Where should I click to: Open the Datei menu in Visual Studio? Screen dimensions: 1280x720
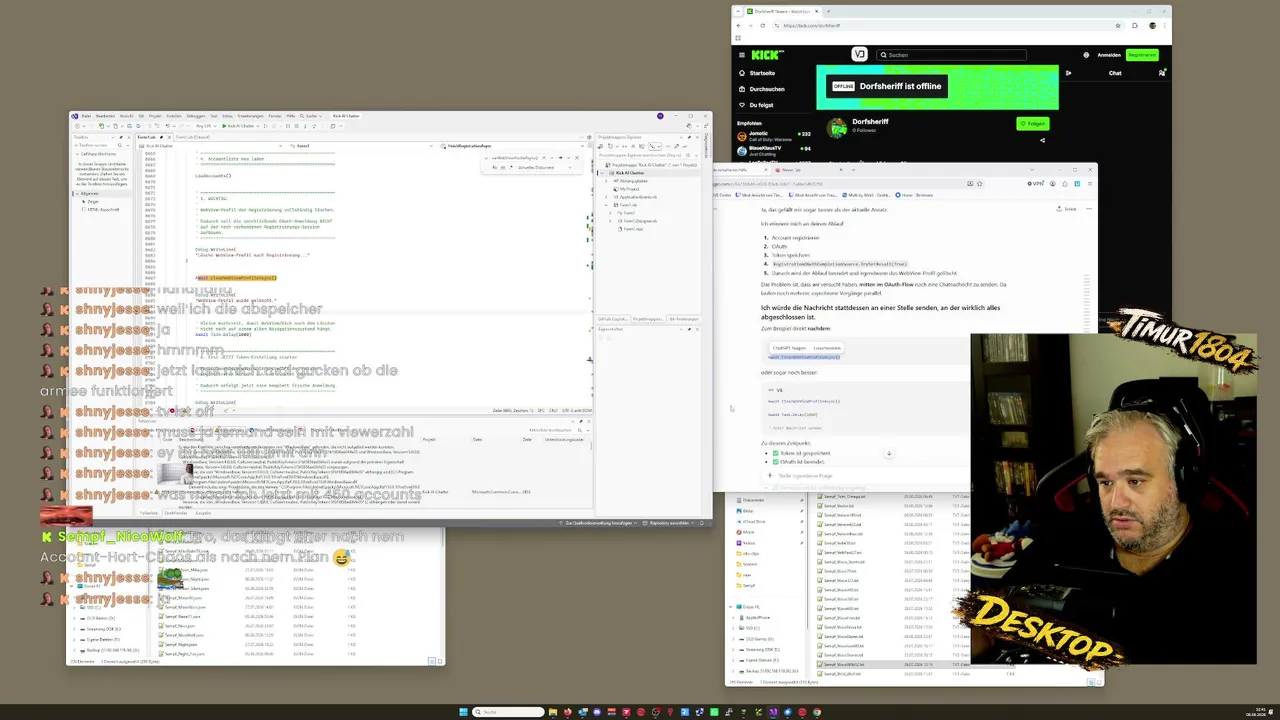86,116
